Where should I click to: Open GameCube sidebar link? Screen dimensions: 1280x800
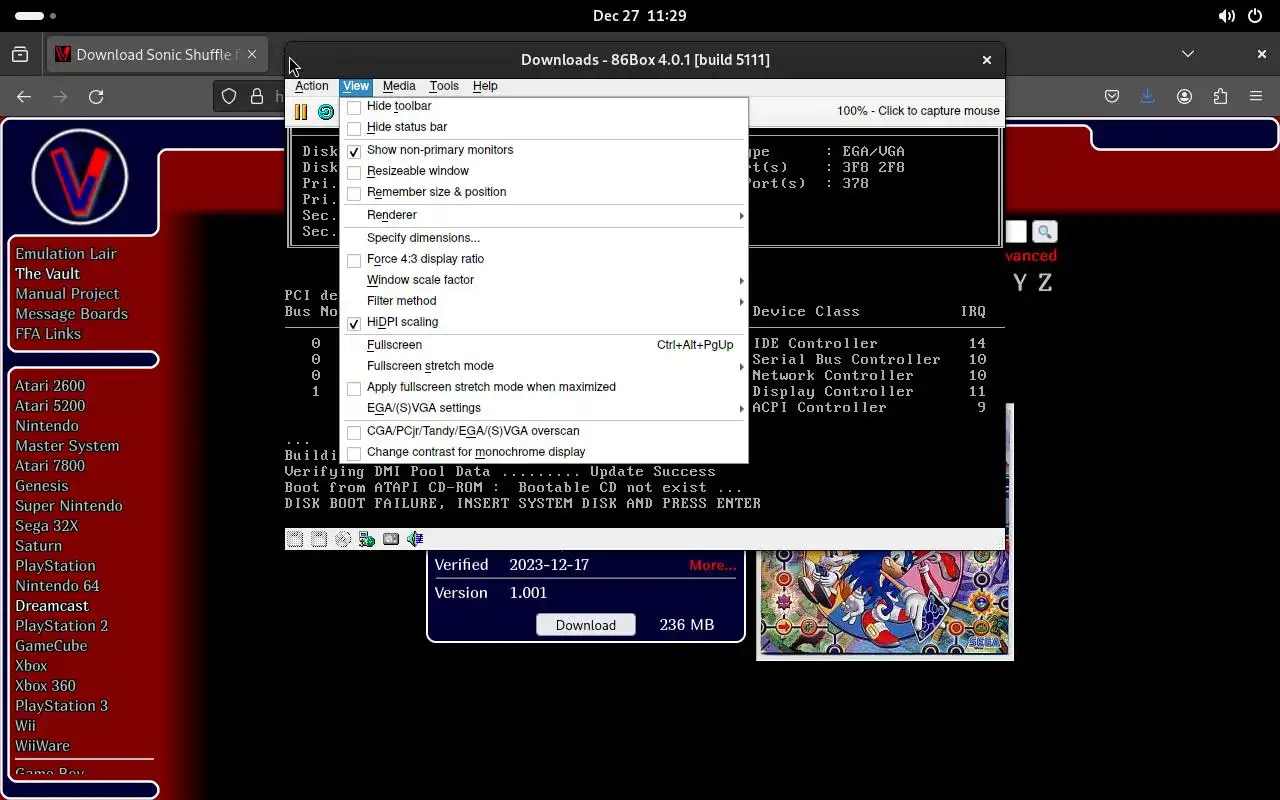pyautogui.click(x=51, y=646)
